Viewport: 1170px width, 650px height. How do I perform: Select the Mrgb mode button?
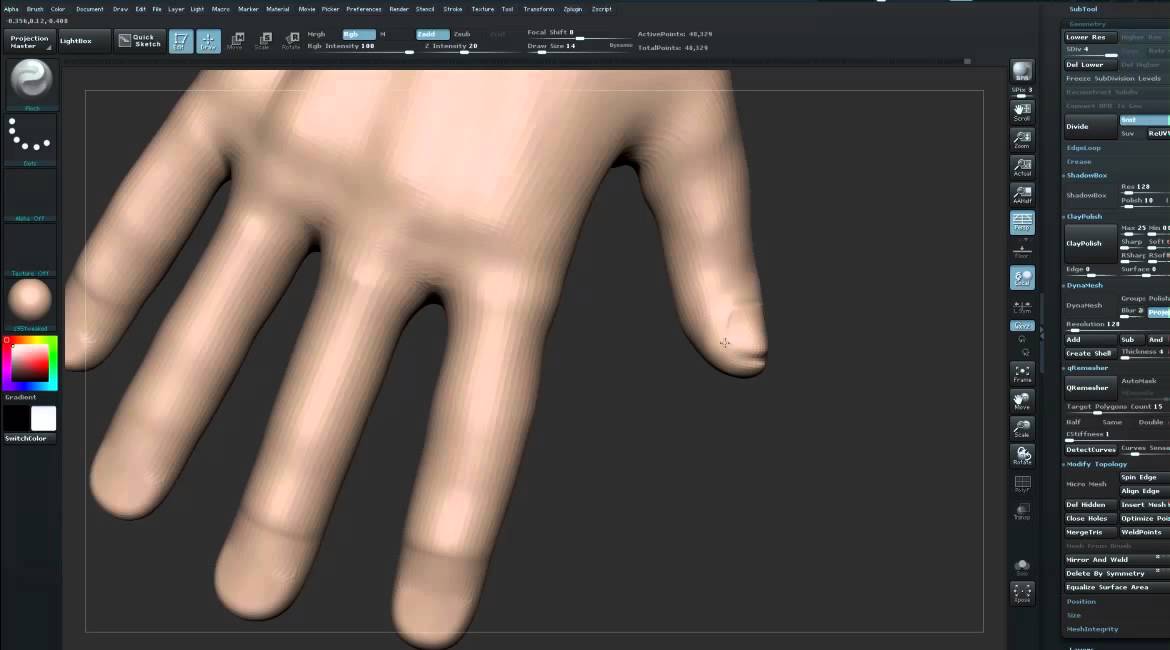[x=316, y=34]
